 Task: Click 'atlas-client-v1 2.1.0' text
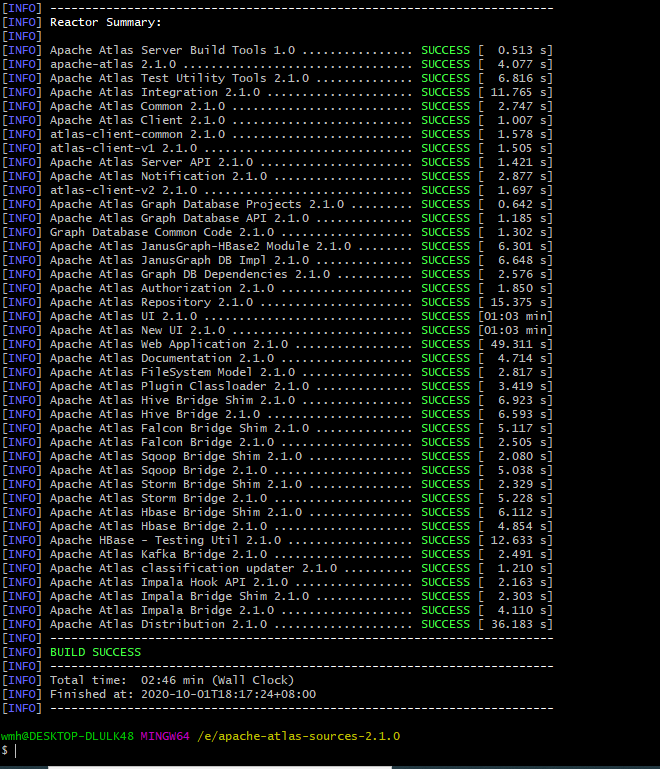pos(124,148)
